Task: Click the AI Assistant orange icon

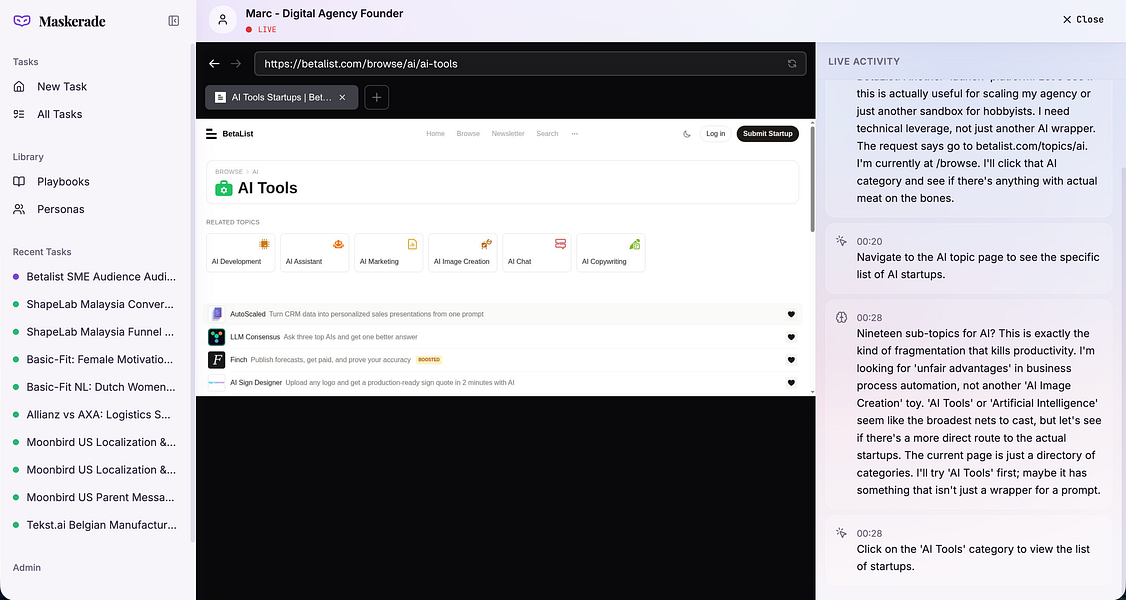Action: coord(338,244)
